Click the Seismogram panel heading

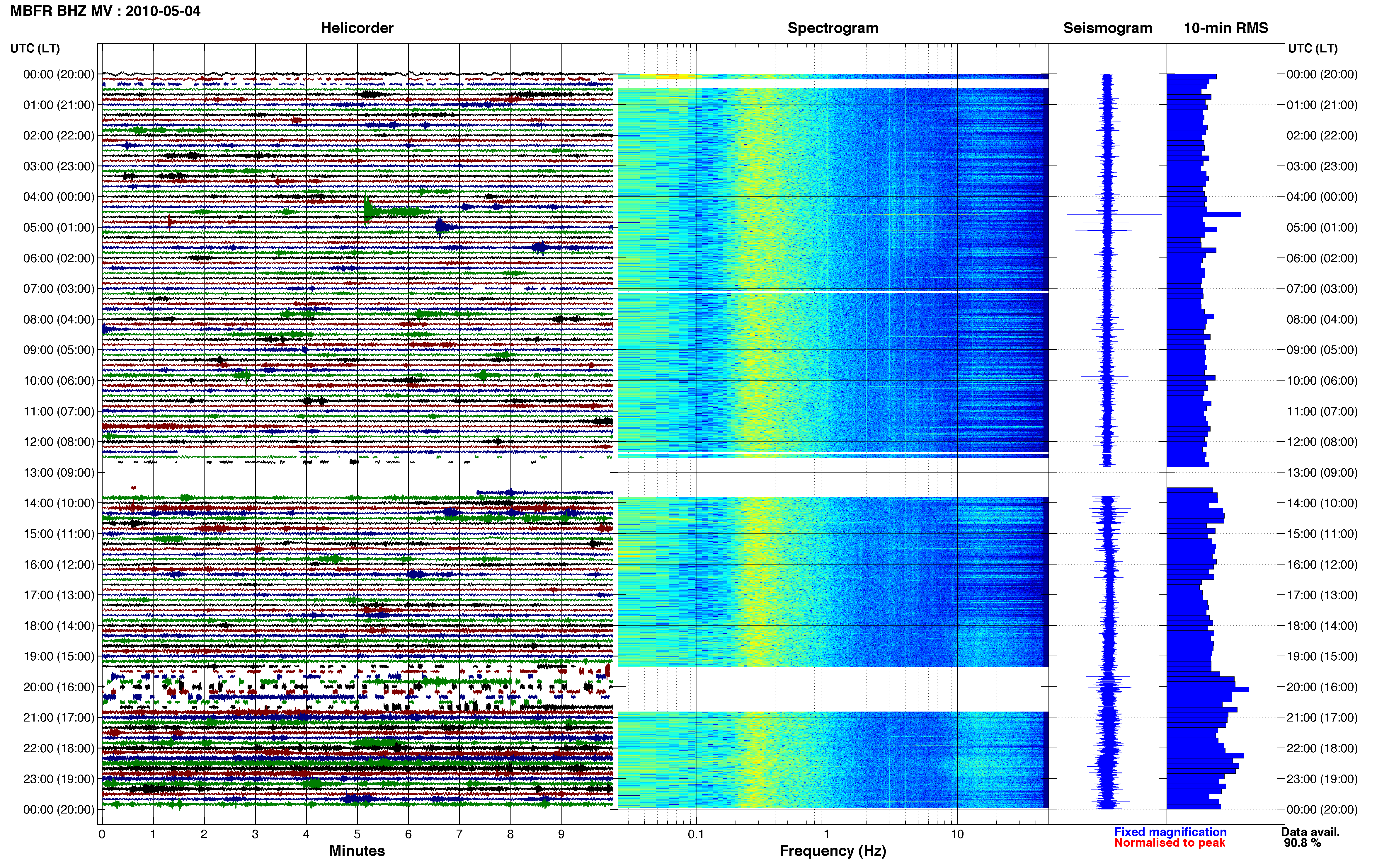tap(1108, 28)
